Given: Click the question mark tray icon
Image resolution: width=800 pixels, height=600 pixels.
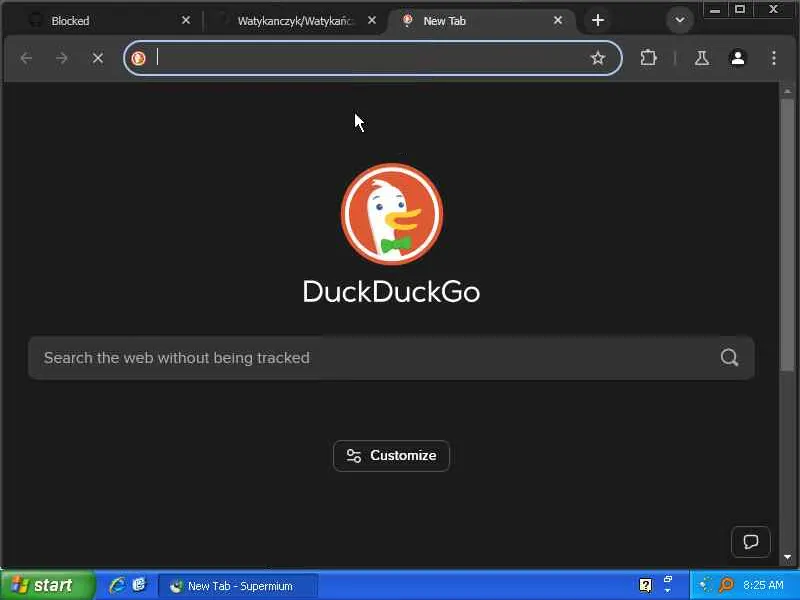Looking at the screenshot, I should tap(645, 585).
